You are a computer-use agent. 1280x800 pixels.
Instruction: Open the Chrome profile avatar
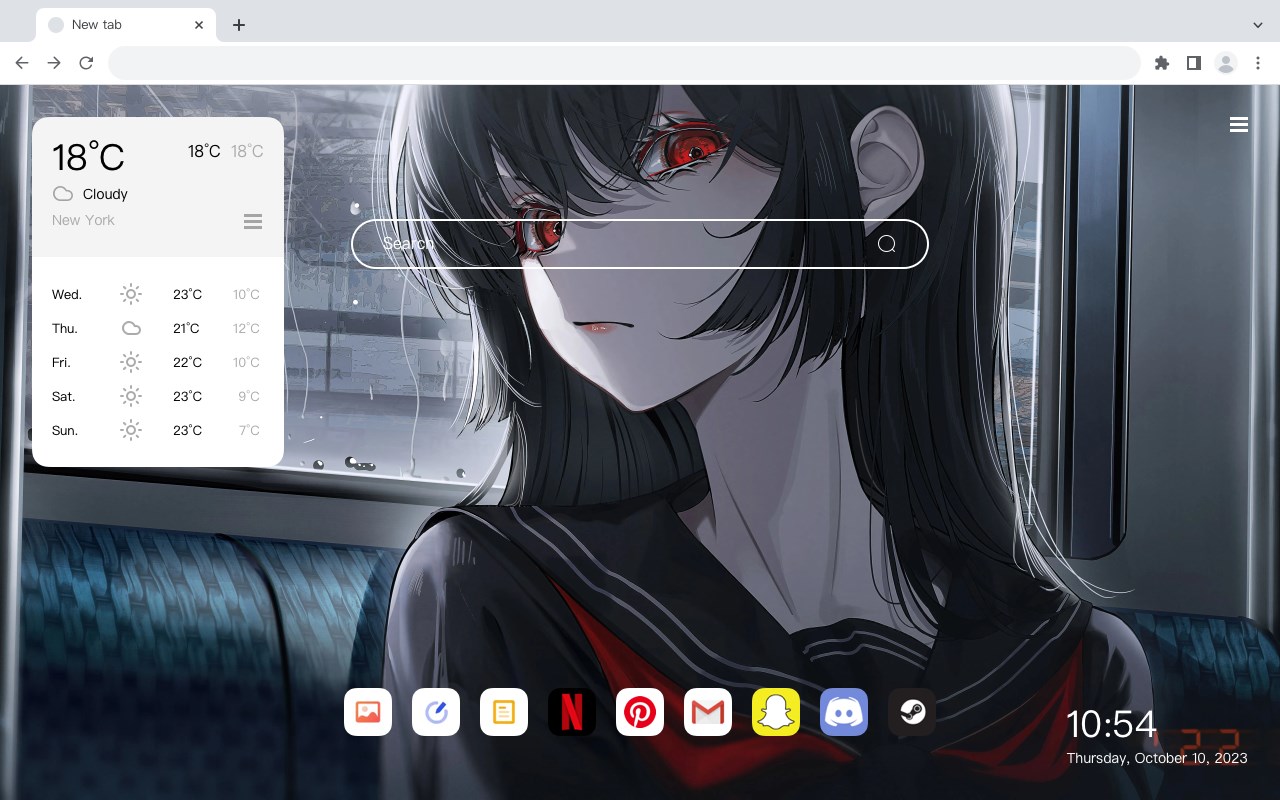pyautogui.click(x=1226, y=63)
